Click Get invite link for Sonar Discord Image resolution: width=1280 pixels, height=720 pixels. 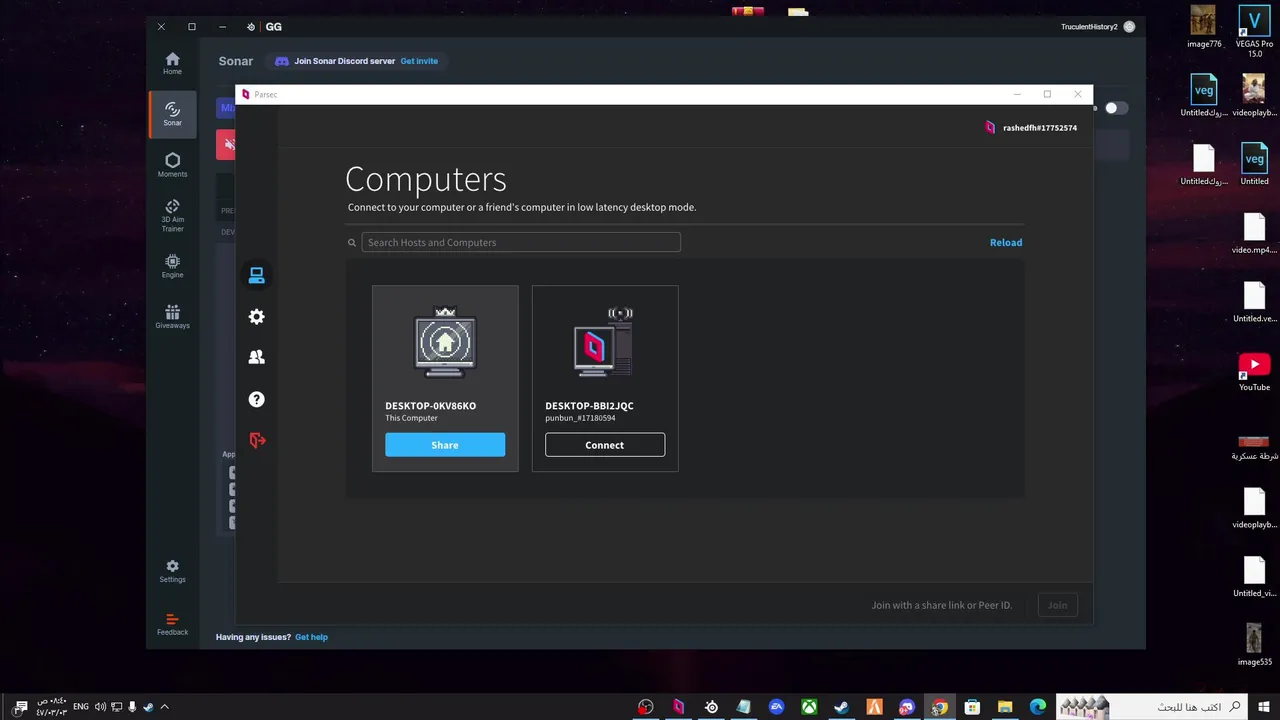419,61
